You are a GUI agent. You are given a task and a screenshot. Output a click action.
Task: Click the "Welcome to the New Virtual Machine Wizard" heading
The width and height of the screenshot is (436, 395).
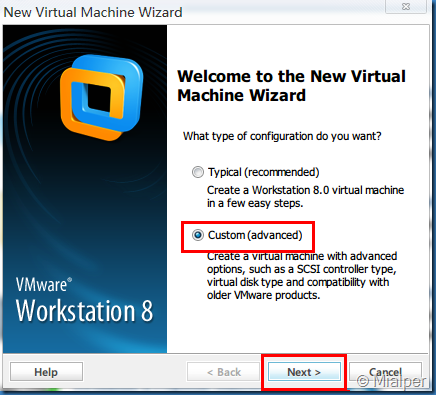pos(291,86)
